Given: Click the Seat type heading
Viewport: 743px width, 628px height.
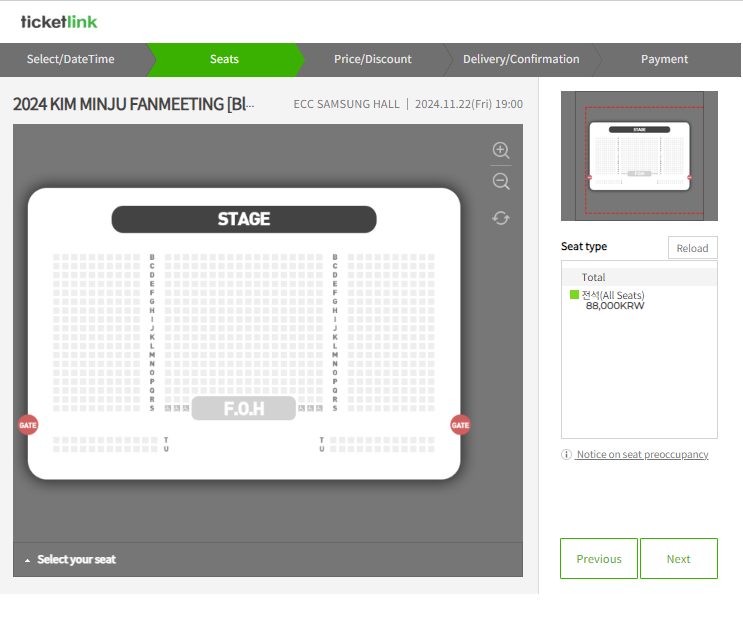Looking at the screenshot, I should pyautogui.click(x=584, y=246).
